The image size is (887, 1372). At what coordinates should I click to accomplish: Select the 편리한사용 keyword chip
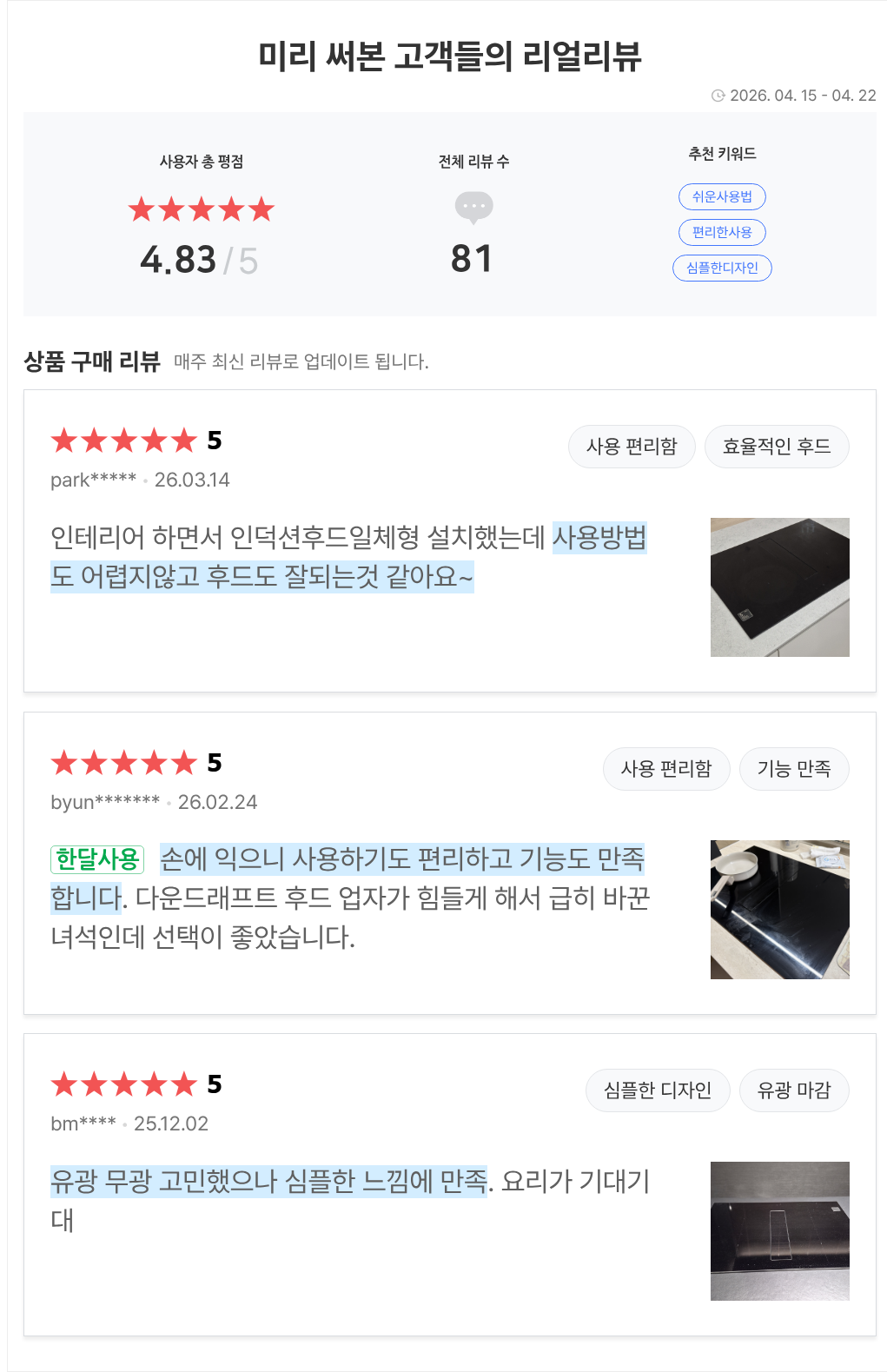[x=722, y=233]
